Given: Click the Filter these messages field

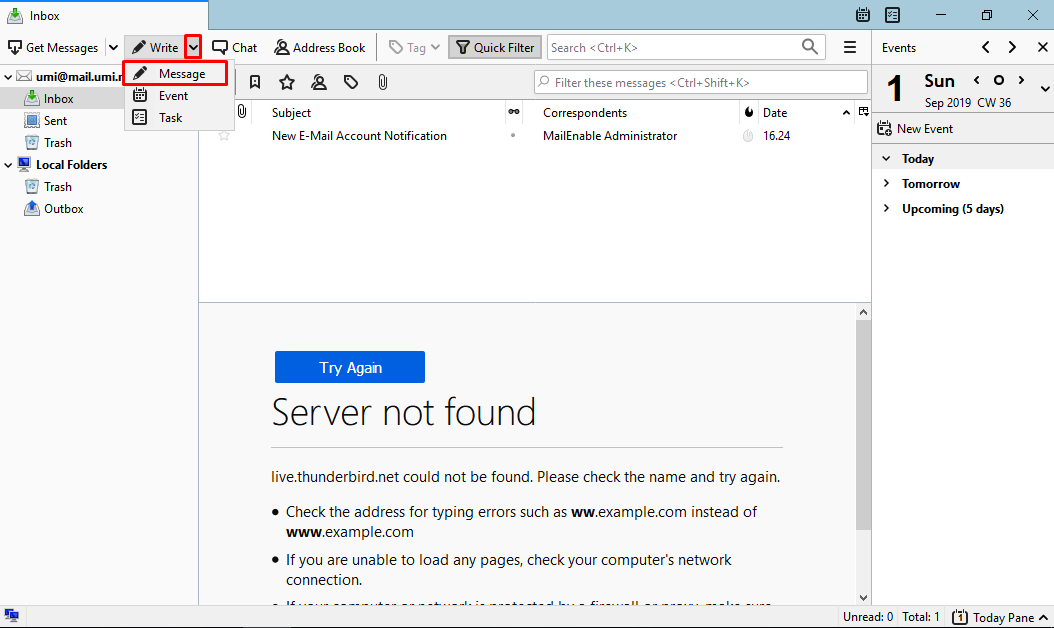Looking at the screenshot, I should pyautogui.click(x=700, y=82).
